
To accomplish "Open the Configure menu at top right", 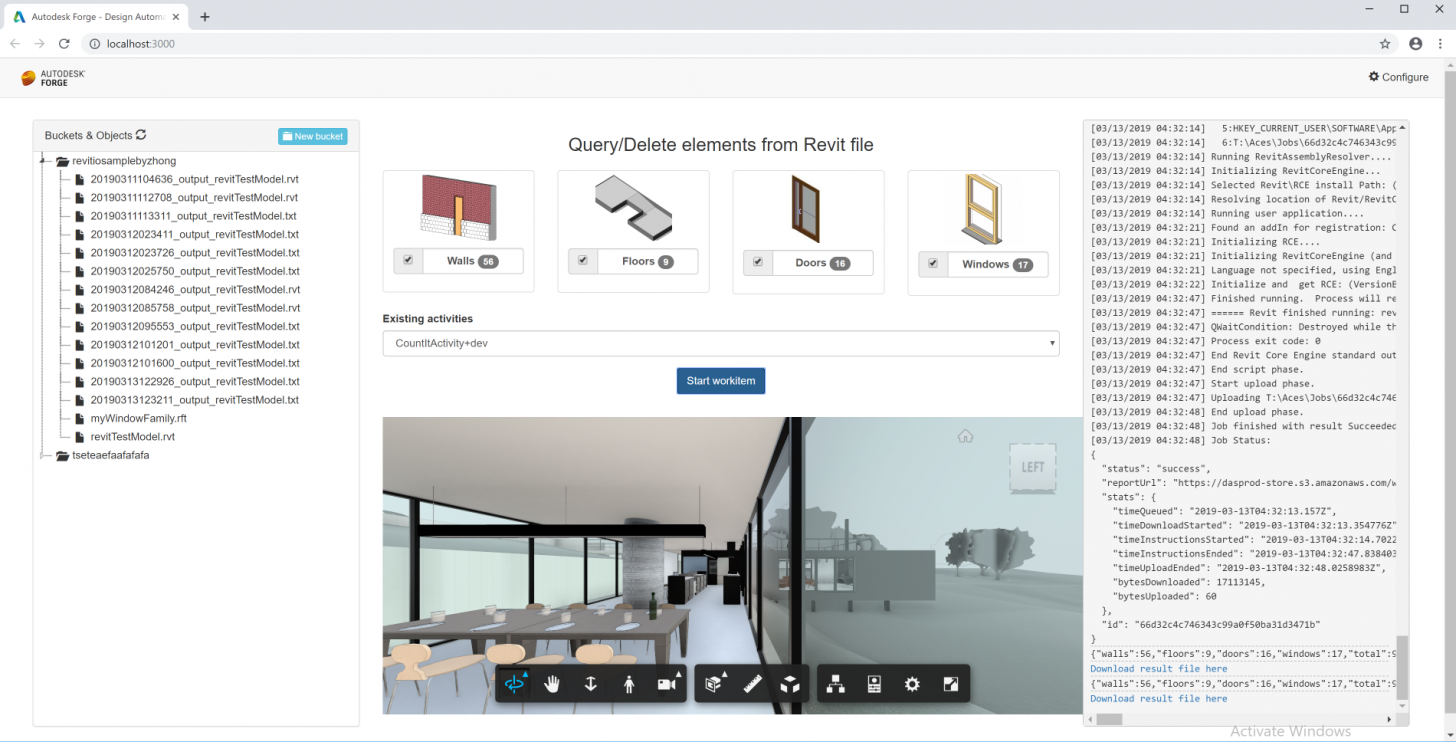I will (x=1397, y=77).
